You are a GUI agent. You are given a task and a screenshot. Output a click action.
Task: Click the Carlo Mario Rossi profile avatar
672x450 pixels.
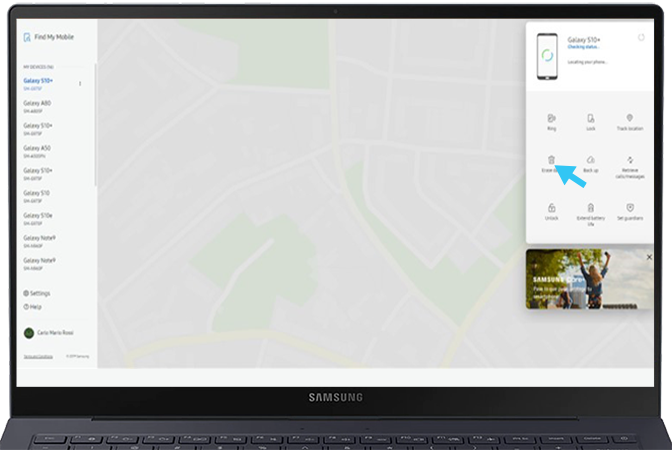click(x=29, y=333)
